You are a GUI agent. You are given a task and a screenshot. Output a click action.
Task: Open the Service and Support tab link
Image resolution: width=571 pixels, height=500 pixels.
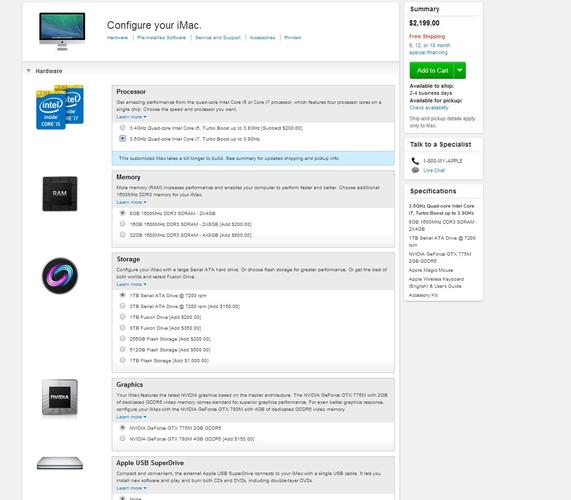click(x=218, y=38)
